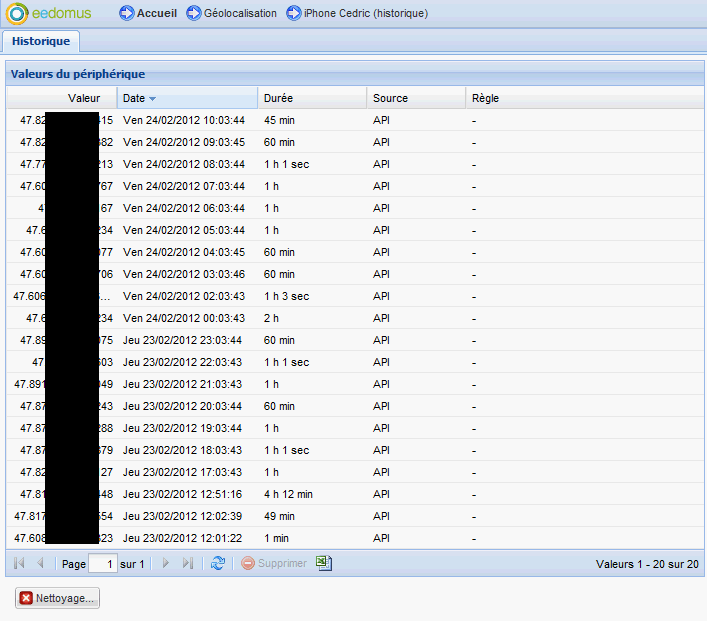This screenshot has width=707, height=621.
Task: Click the Accueil arrow icon
Action: click(x=127, y=13)
